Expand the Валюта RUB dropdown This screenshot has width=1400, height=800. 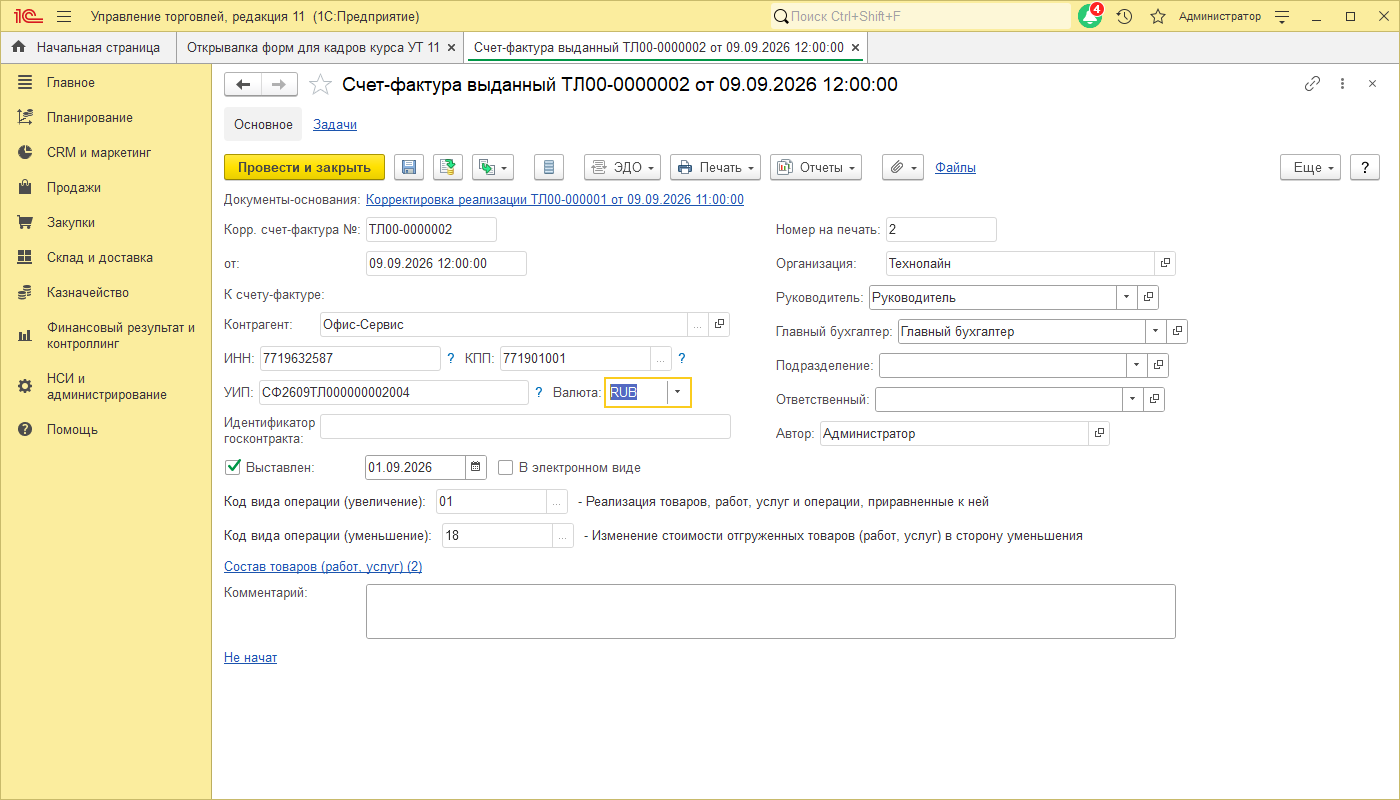point(678,393)
